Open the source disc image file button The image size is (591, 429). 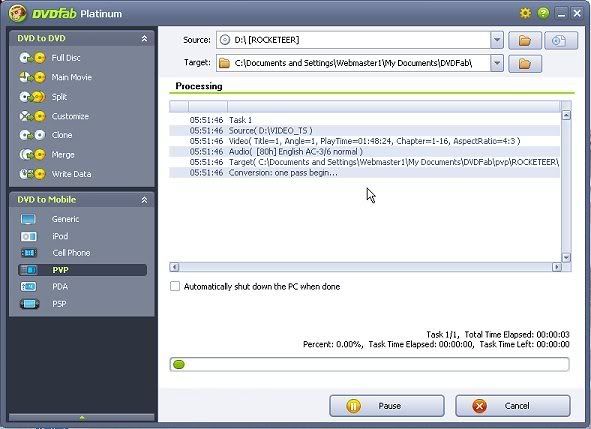(x=560, y=40)
